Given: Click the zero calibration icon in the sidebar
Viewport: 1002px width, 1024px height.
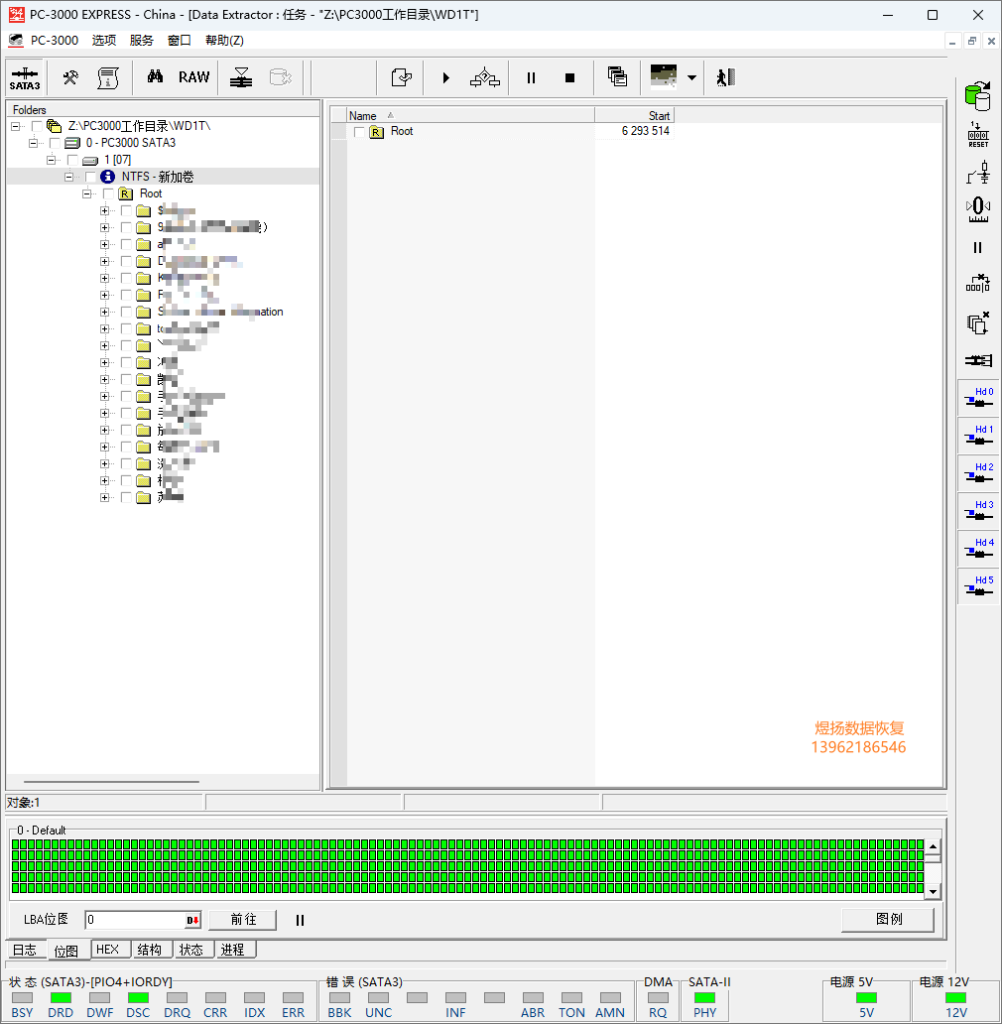Looking at the screenshot, I should pos(978,210).
